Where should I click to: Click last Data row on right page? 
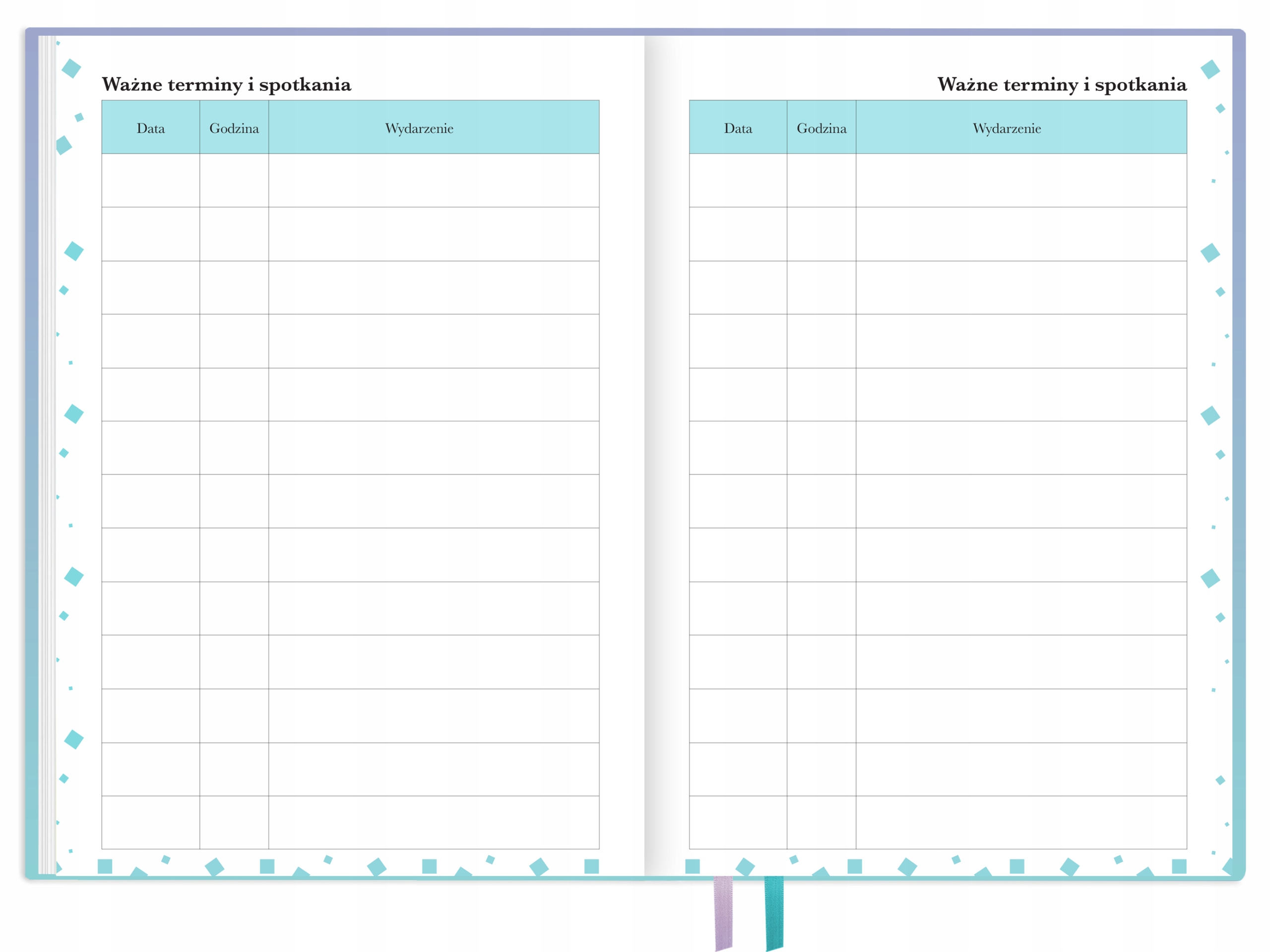click(x=738, y=822)
